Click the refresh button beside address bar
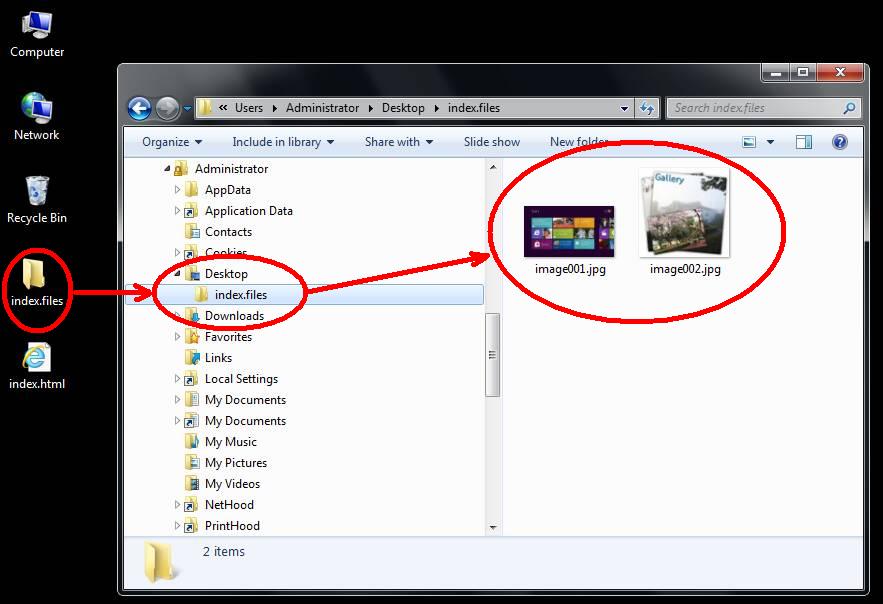Image resolution: width=883 pixels, height=604 pixels. click(647, 108)
